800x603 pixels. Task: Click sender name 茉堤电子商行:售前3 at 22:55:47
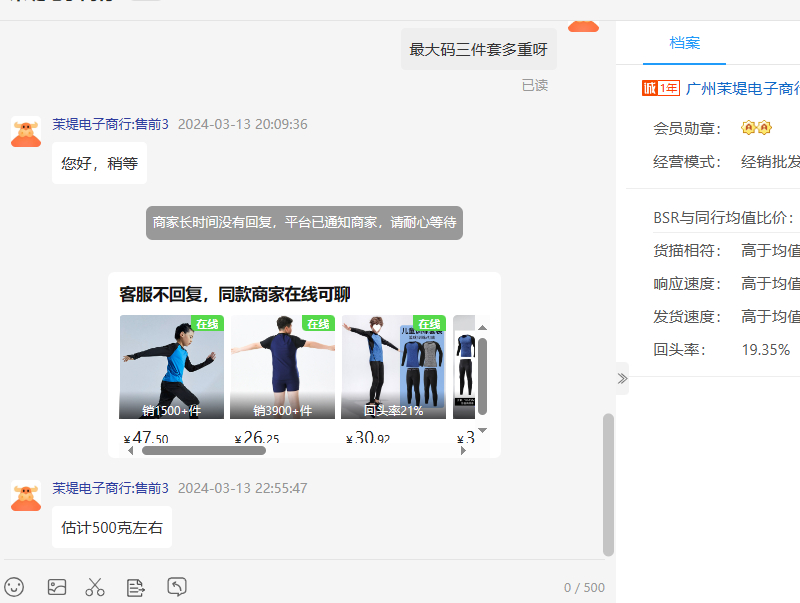click(x=111, y=488)
